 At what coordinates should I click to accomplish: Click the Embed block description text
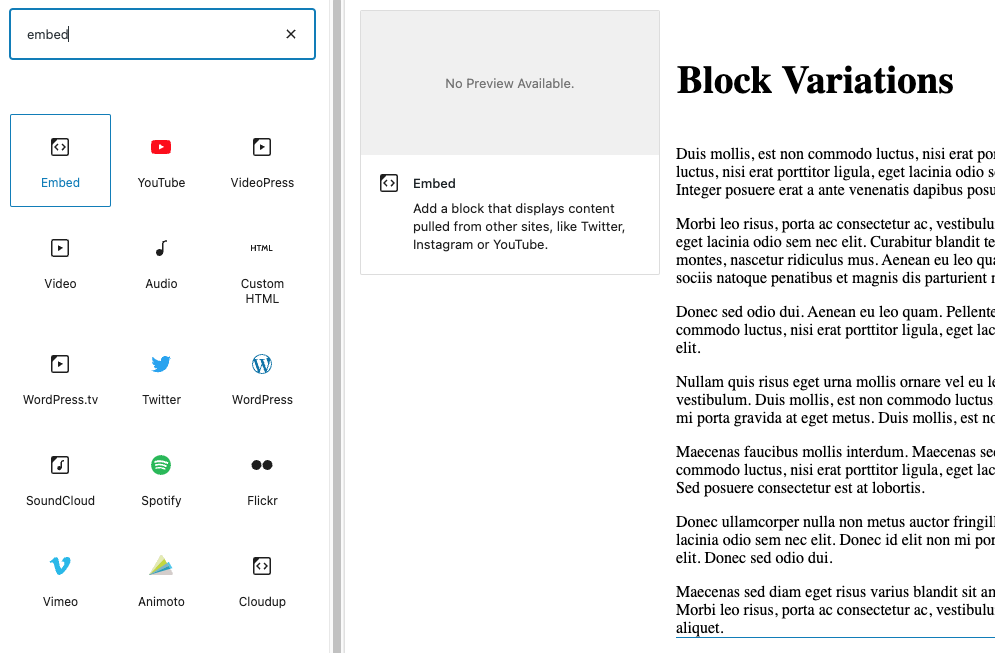[518, 227]
